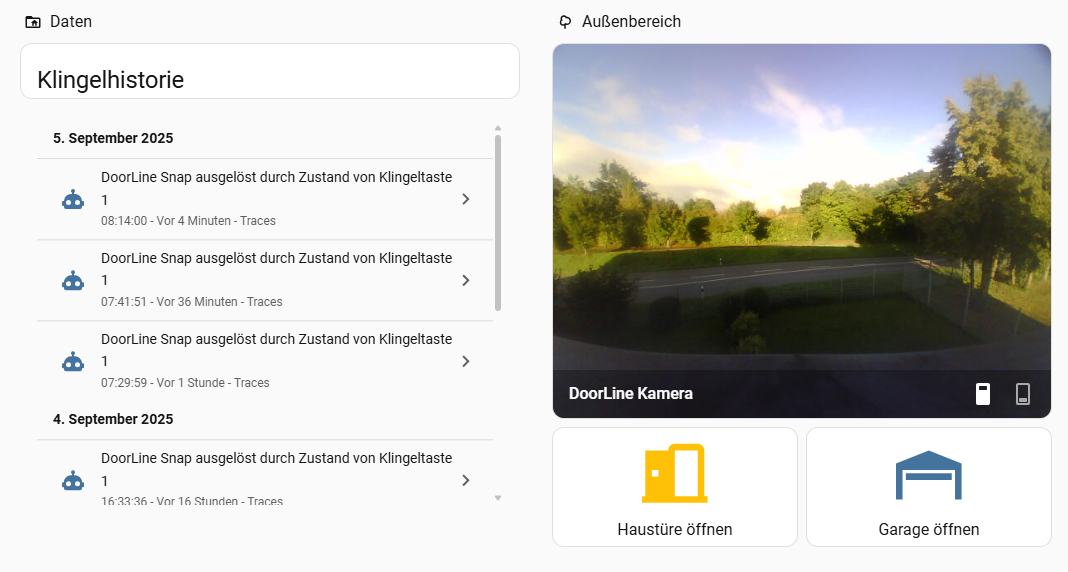The height and width of the screenshot is (572, 1068).
Task: Click the tree icon beside Außenbereich
Action: pos(566,22)
